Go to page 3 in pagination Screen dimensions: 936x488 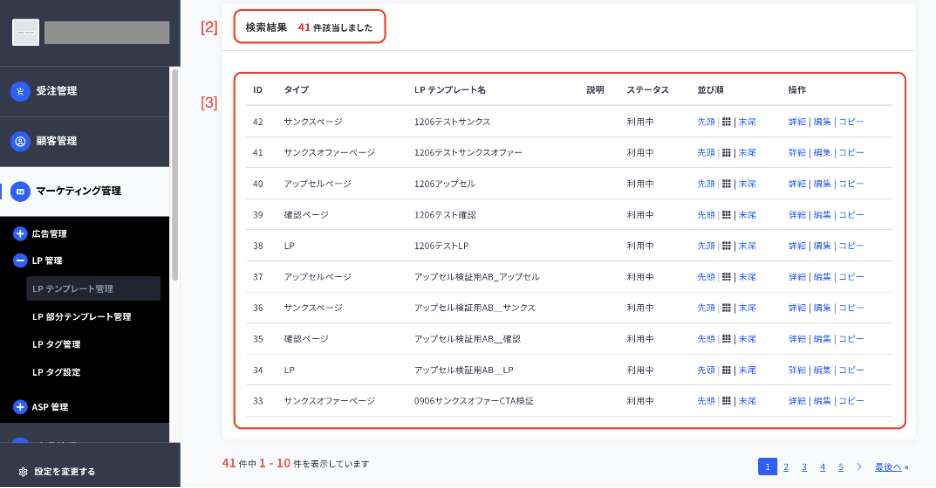coord(804,467)
